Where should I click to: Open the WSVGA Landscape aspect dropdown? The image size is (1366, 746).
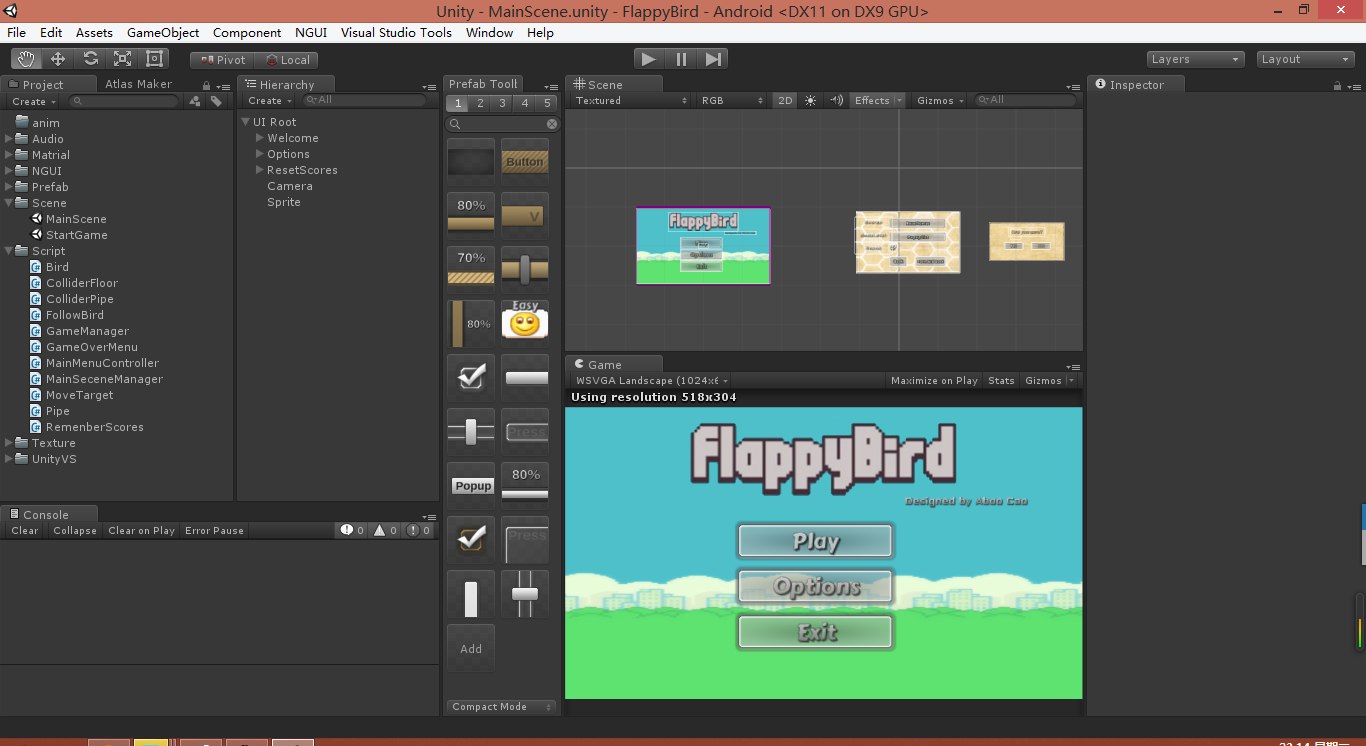pyautogui.click(x=650, y=380)
